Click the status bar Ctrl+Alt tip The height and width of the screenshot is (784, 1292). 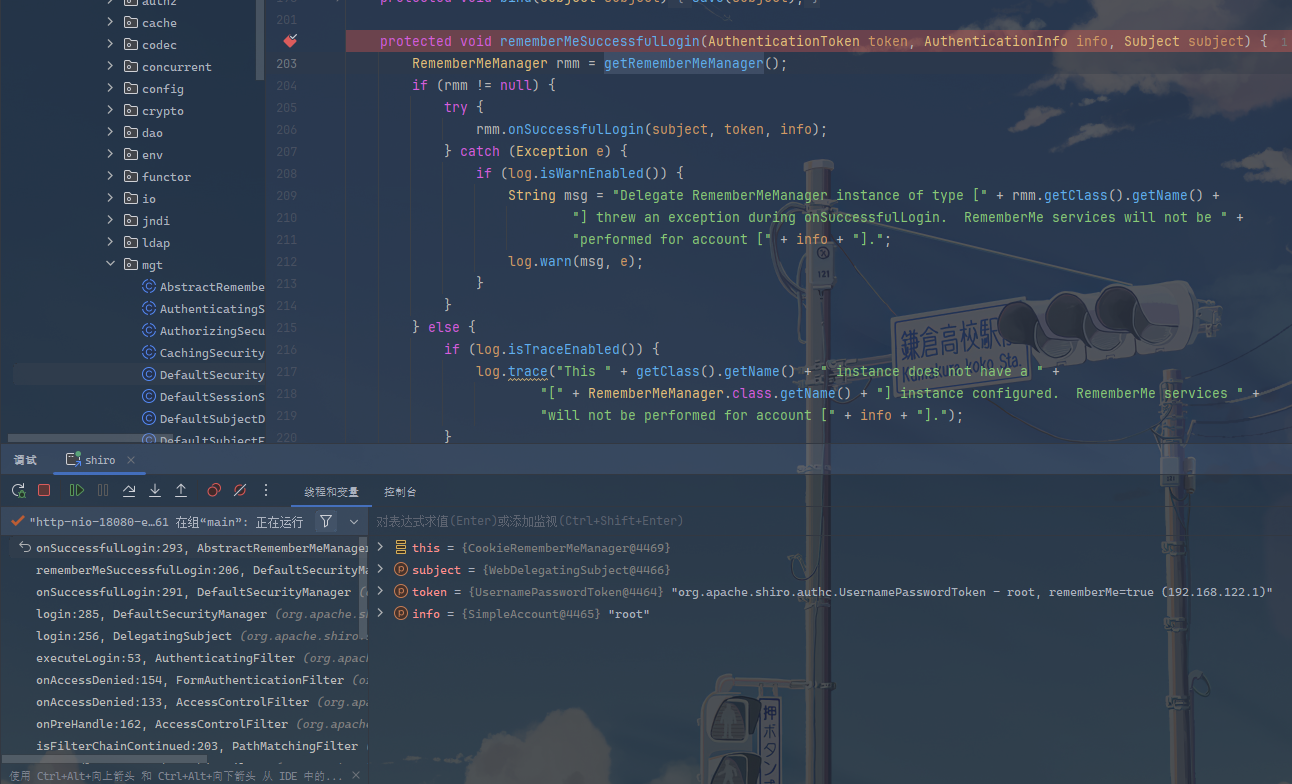178,776
